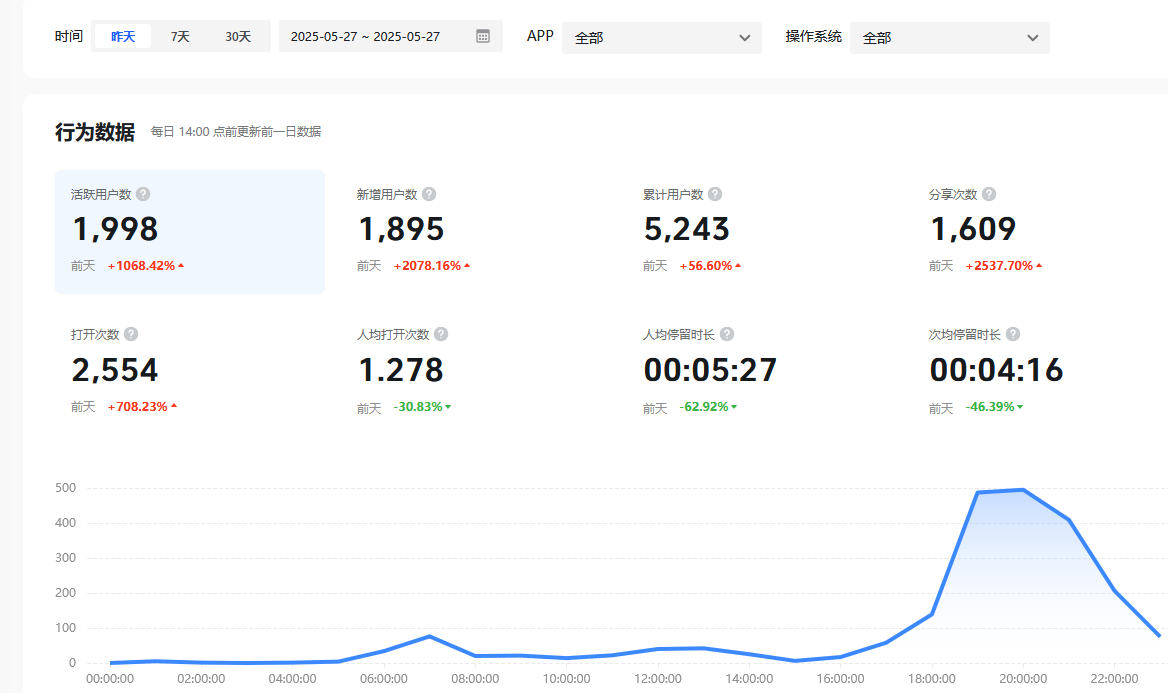The height and width of the screenshot is (693, 1168).
Task: Show help for 人均打开次数
Action: pos(441,334)
